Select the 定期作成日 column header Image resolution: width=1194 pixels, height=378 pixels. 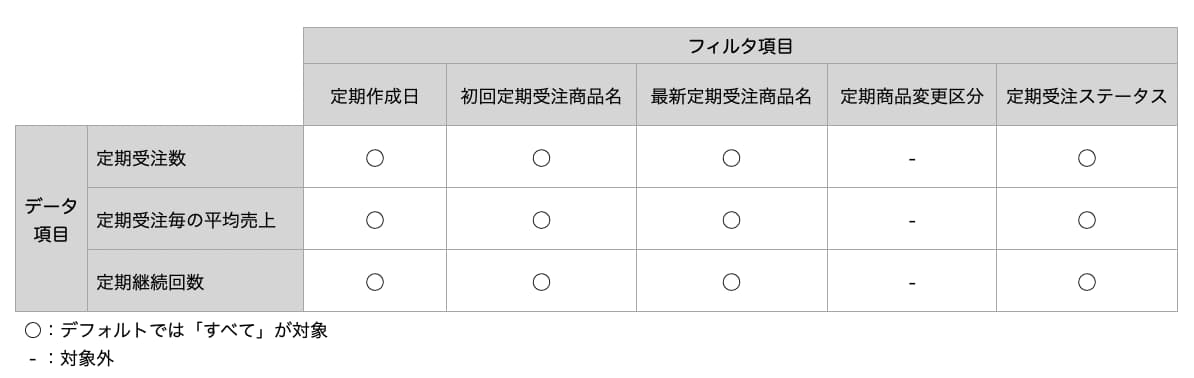point(375,95)
